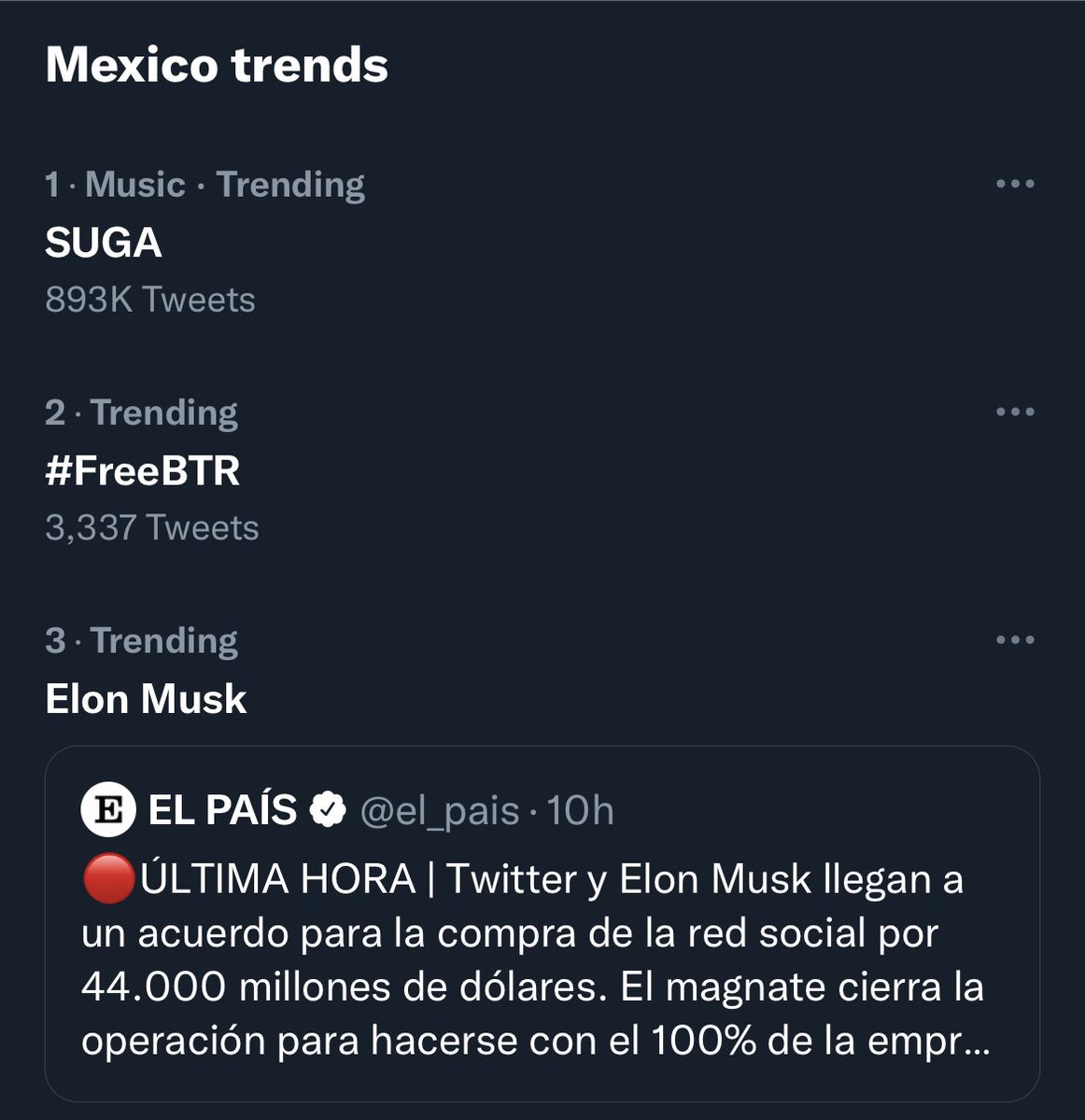Click the 893K Tweets count
Image resolution: width=1085 pixels, height=1120 pixels.
click(x=150, y=300)
